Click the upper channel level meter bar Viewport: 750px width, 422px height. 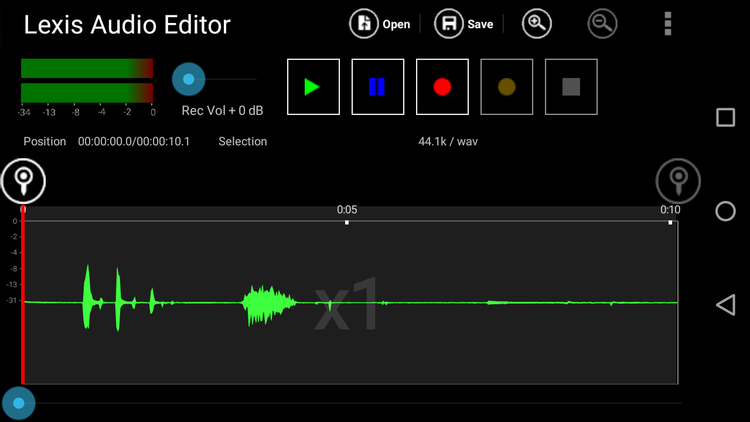87,68
